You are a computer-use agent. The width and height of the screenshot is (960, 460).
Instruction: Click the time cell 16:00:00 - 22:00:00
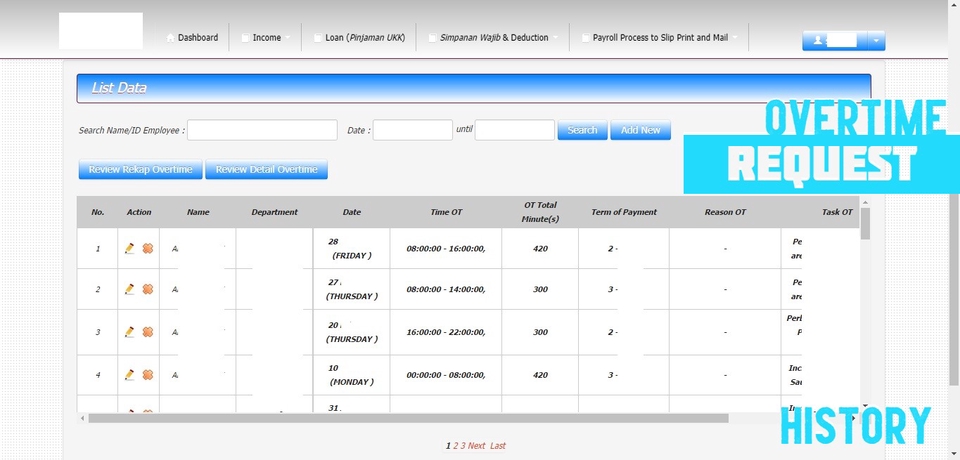[446, 332]
